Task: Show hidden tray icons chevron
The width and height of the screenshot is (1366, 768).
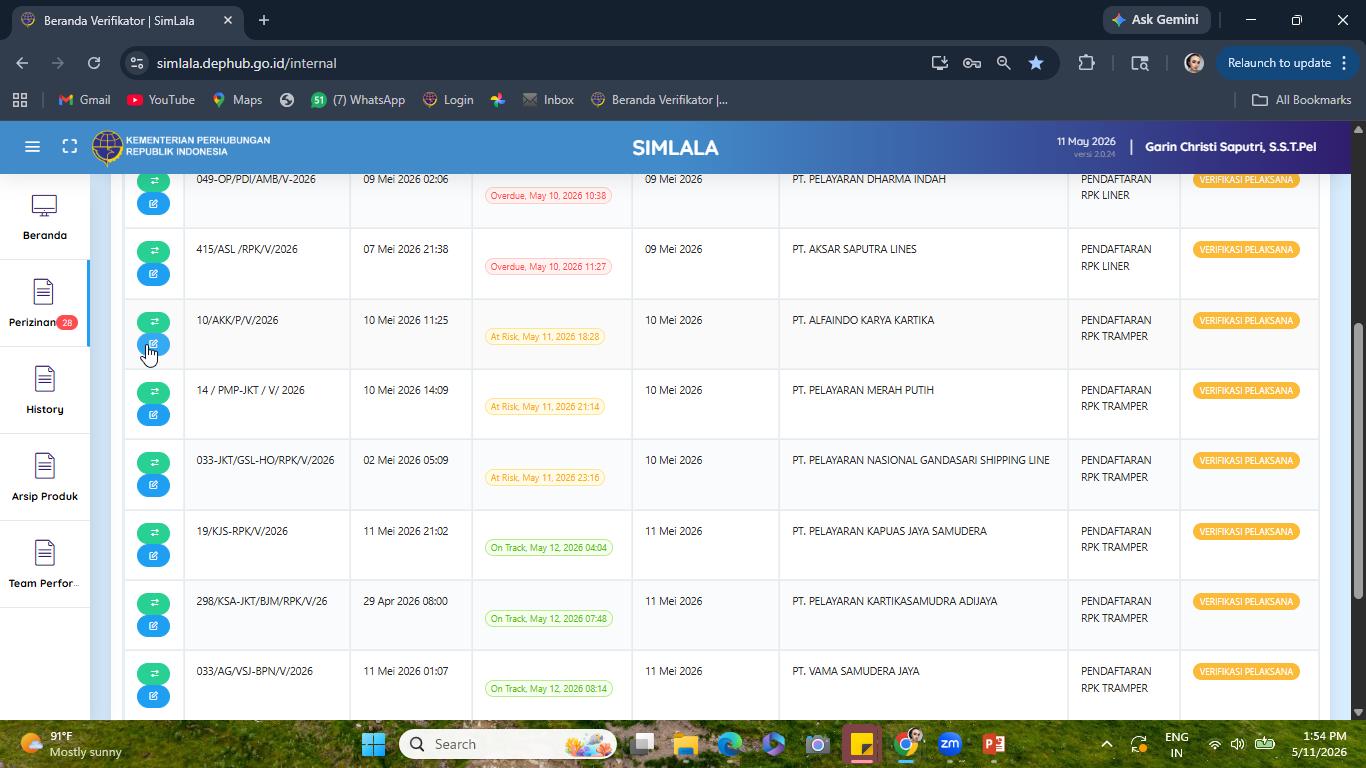Action: (1106, 744)
